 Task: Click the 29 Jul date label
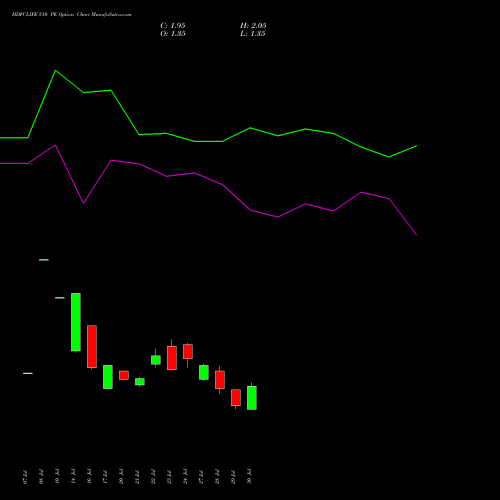tap(233, 476)
